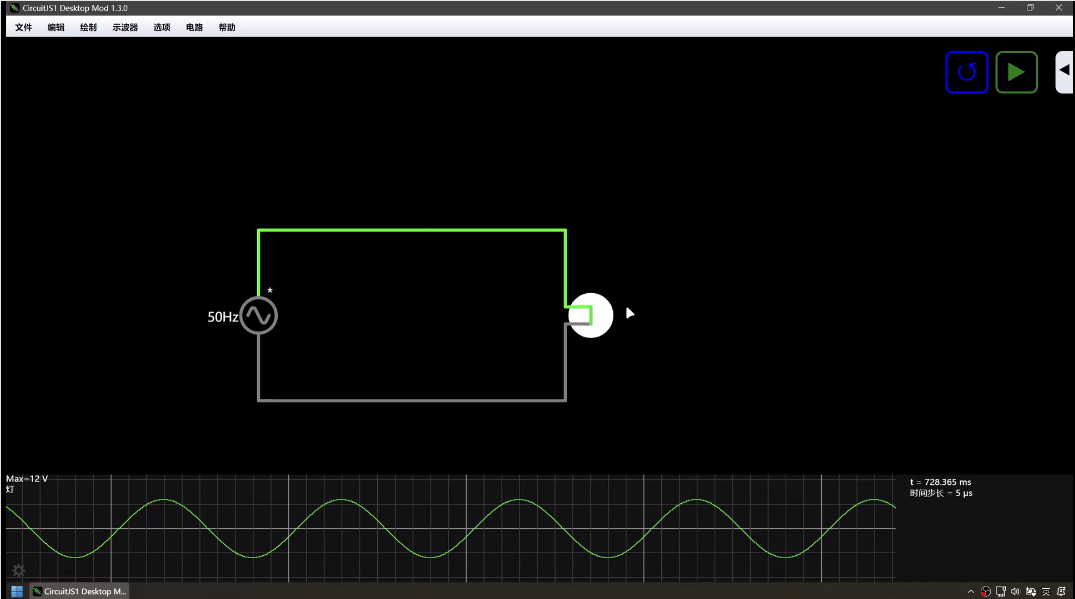Click the 'Max=12 V' scope label
1075x599 pixels.
pyautogui.click(x=27, y=478)
